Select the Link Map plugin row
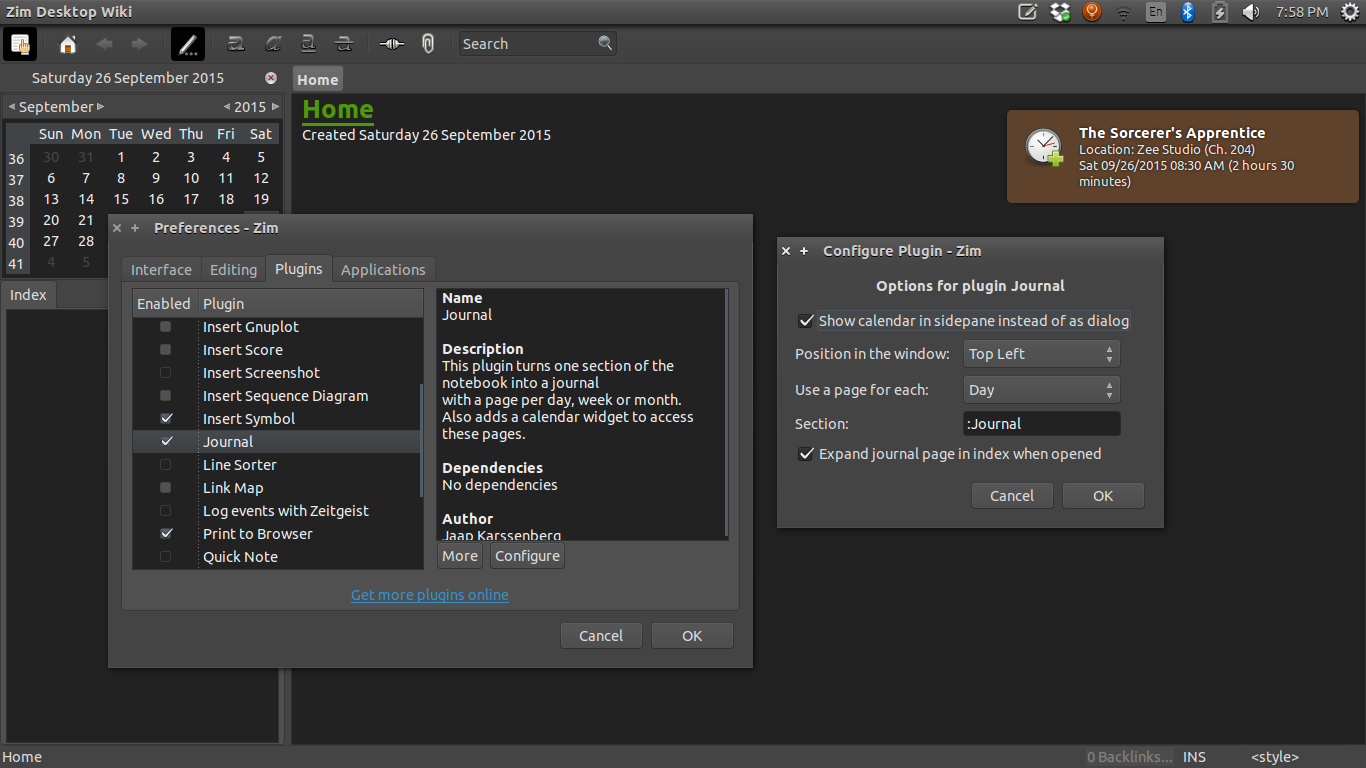 277,487
